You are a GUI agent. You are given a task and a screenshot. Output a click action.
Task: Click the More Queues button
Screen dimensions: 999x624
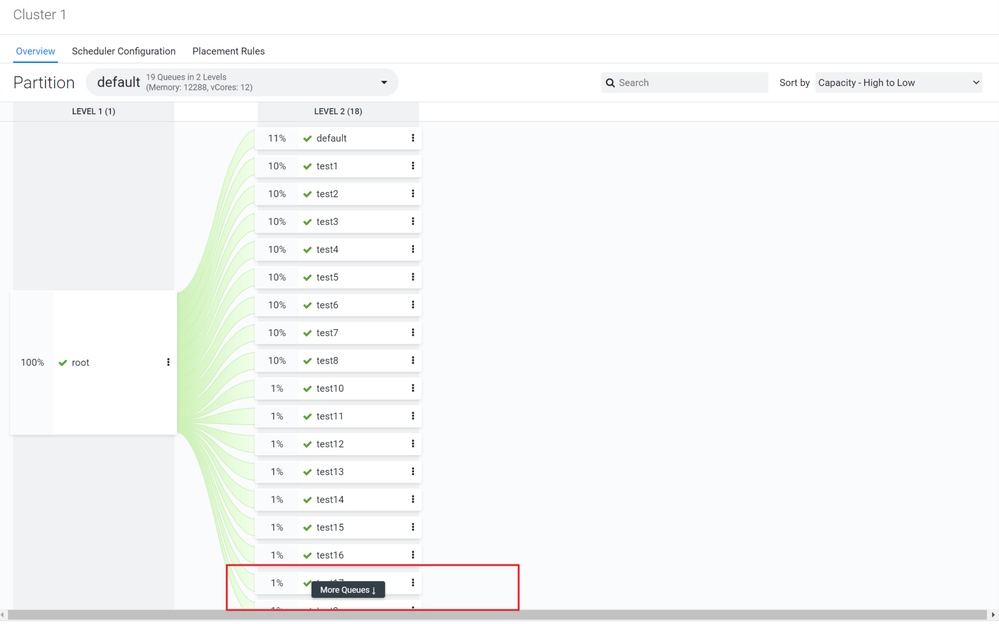point(348,590)
